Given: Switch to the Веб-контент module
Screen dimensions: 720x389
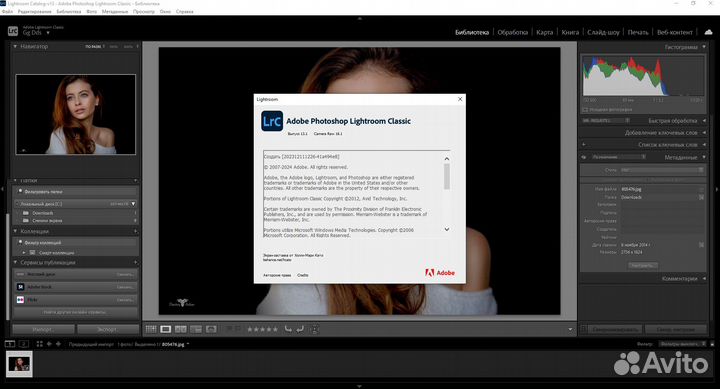Looking at the screenshot, I should tap(675, 32).
